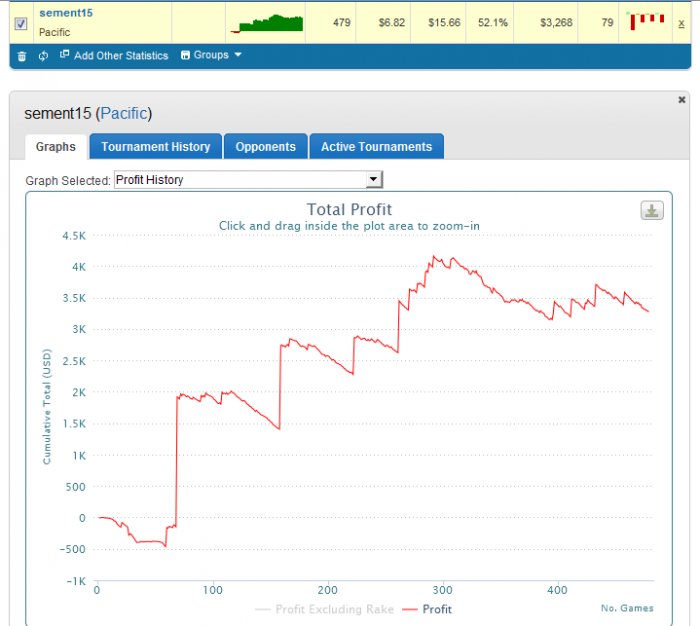Expand the Groups dropdown arrow
Viewport: 700px width, 626px height.
(x=238, y=54)
